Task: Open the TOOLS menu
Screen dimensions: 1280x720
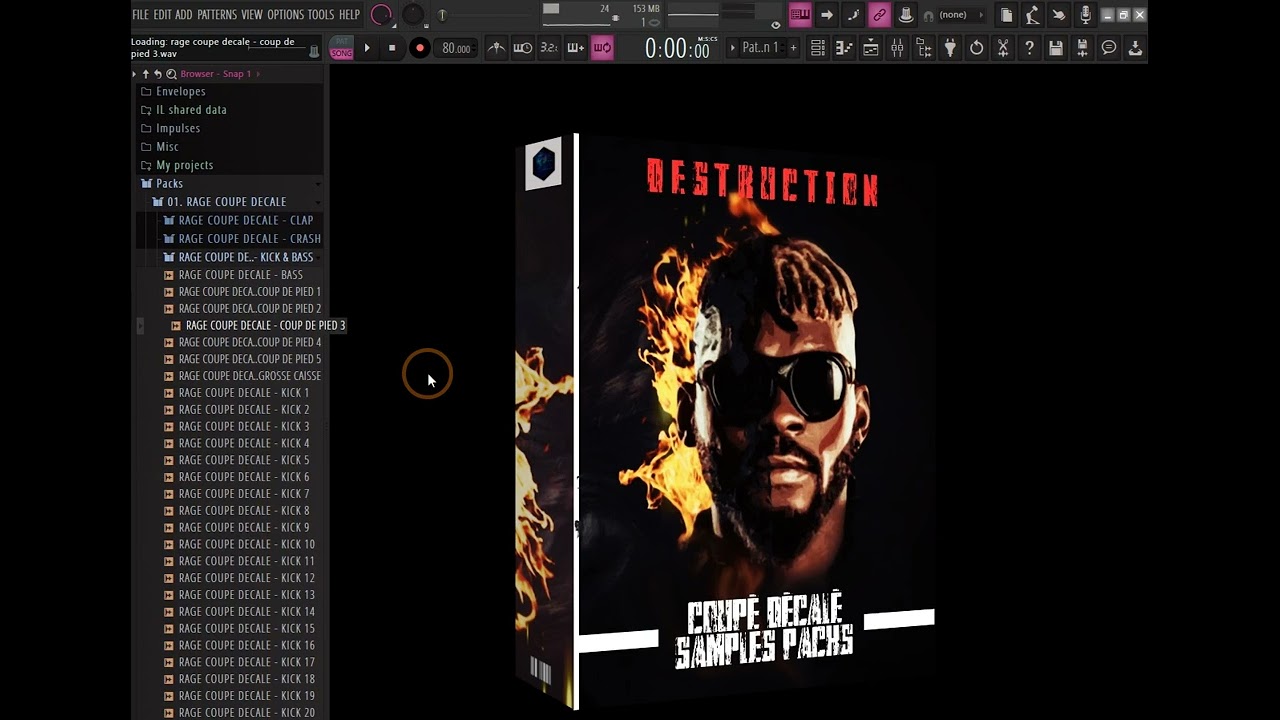Action: 321,15
